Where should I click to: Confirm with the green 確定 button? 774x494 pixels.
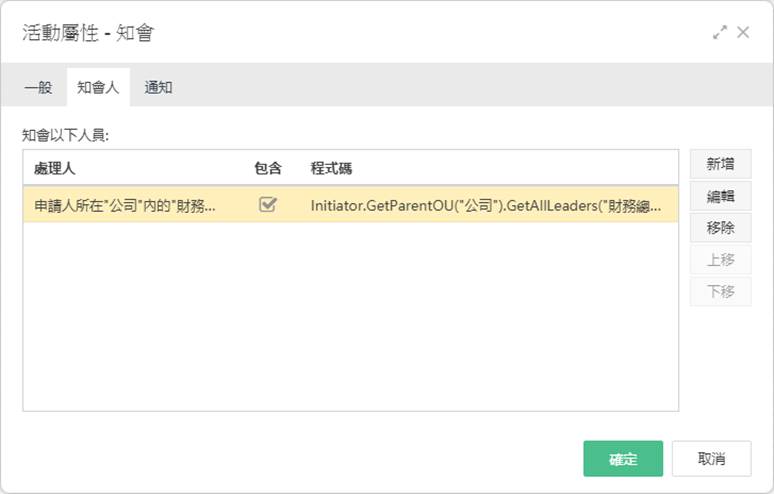pyautogui.click(x=623, y=458)
